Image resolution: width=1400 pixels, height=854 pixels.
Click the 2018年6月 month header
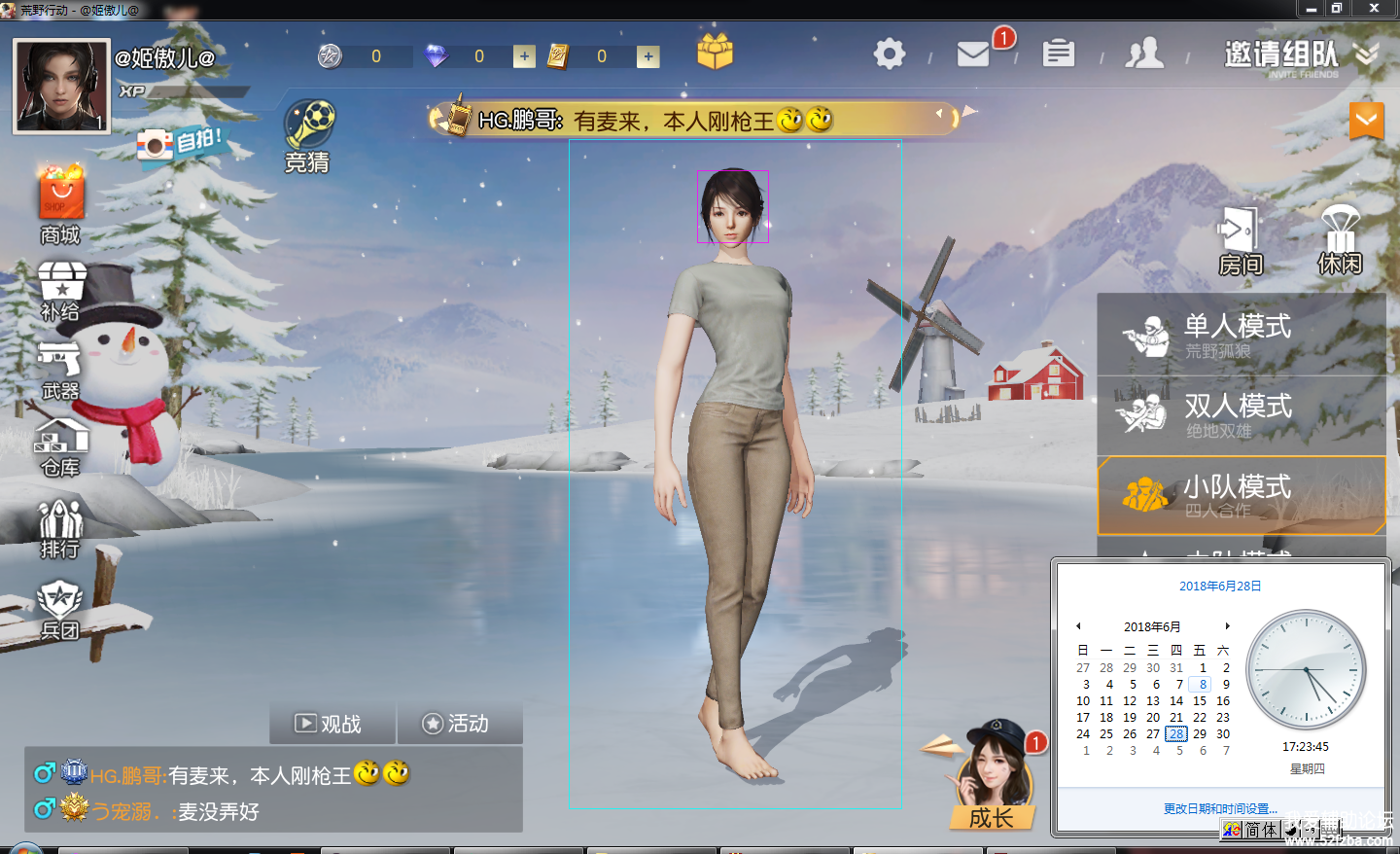(x=1152, y=626)
